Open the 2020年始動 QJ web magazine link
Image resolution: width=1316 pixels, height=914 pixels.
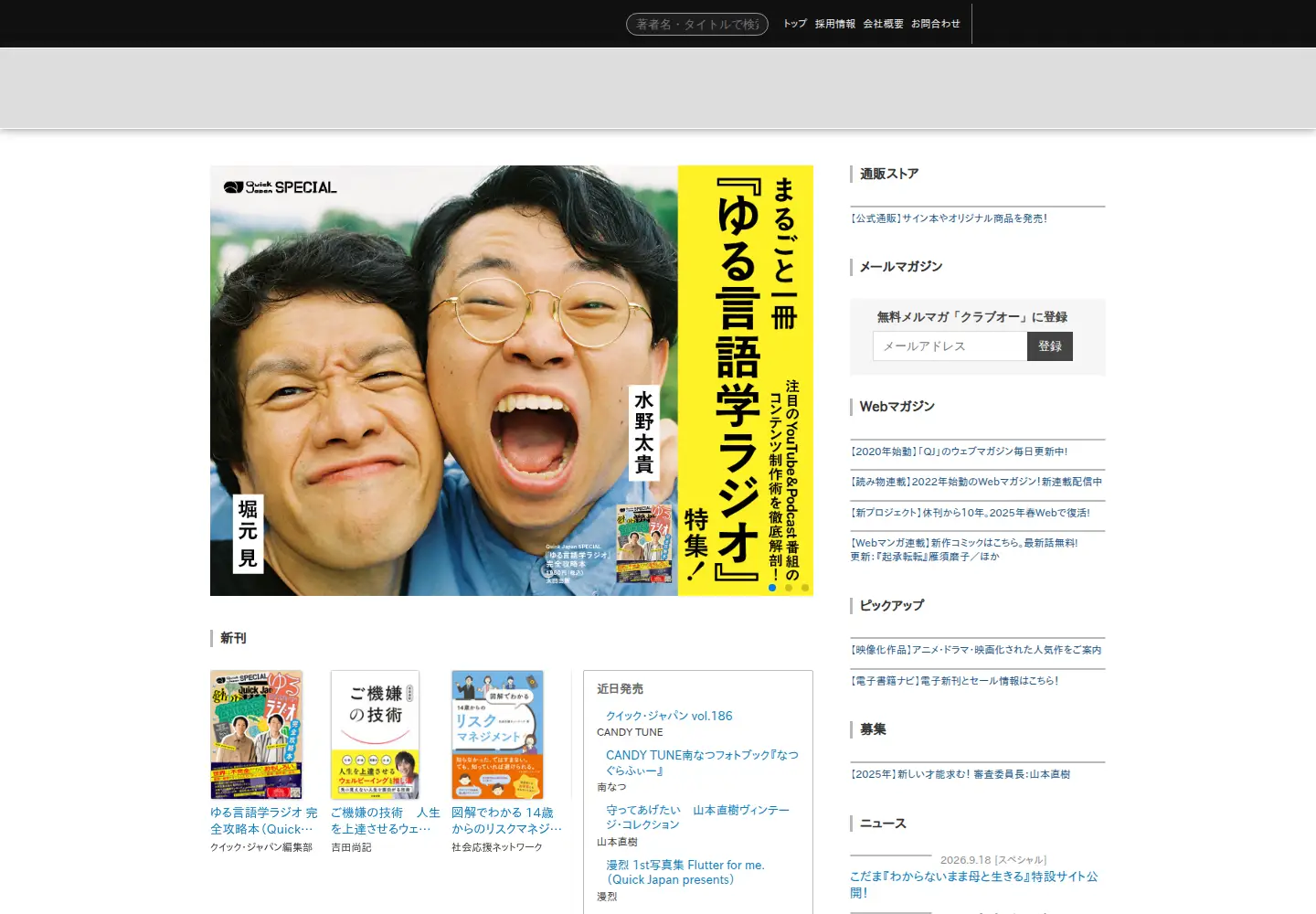[959, 452]
